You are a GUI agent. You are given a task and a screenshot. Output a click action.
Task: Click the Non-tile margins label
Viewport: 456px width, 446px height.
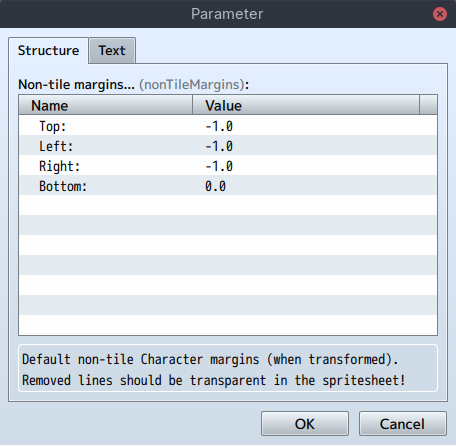[76, 84]
